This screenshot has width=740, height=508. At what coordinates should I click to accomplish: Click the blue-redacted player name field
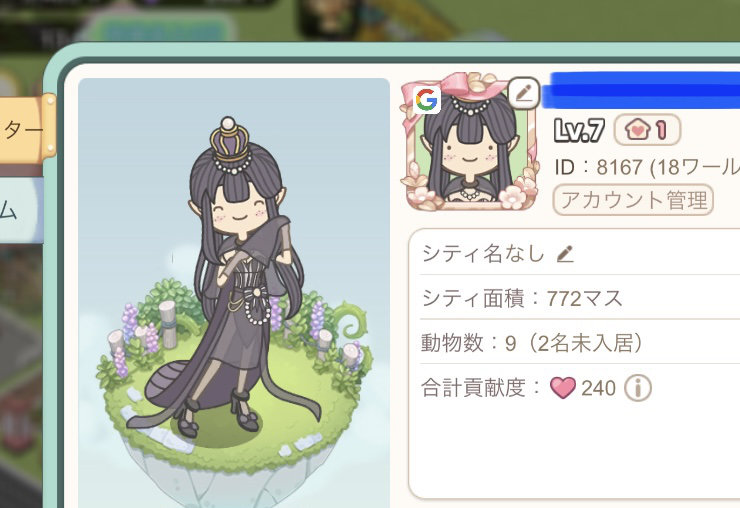tap(642, 90)
